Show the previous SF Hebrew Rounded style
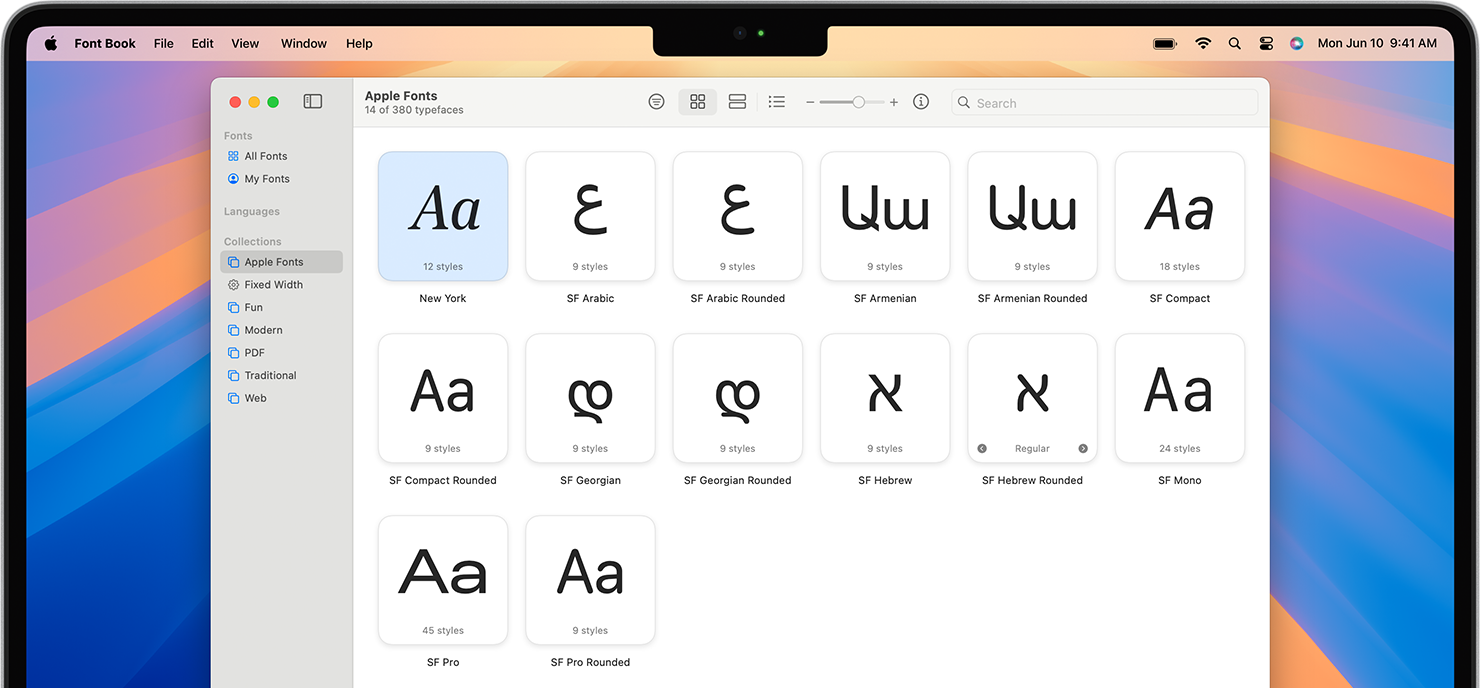The height and width of the screenshot is (688, 1480). [x=982, y=449]
